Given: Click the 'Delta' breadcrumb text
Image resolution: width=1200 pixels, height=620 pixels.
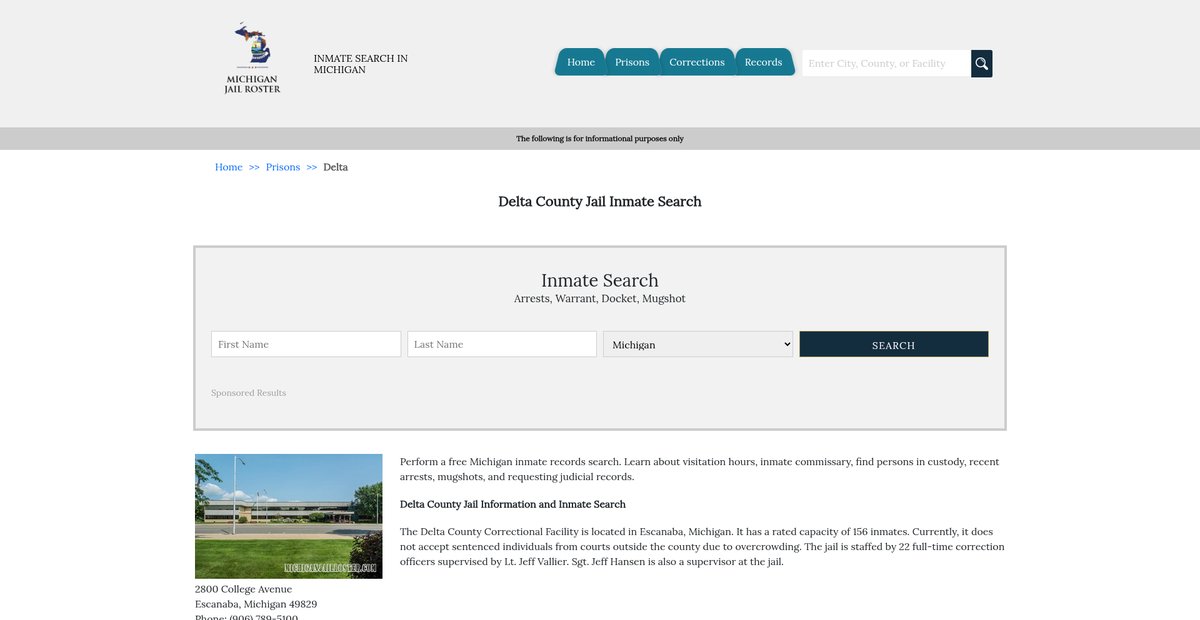Looking at the screenshot, I should coord(336,167).
